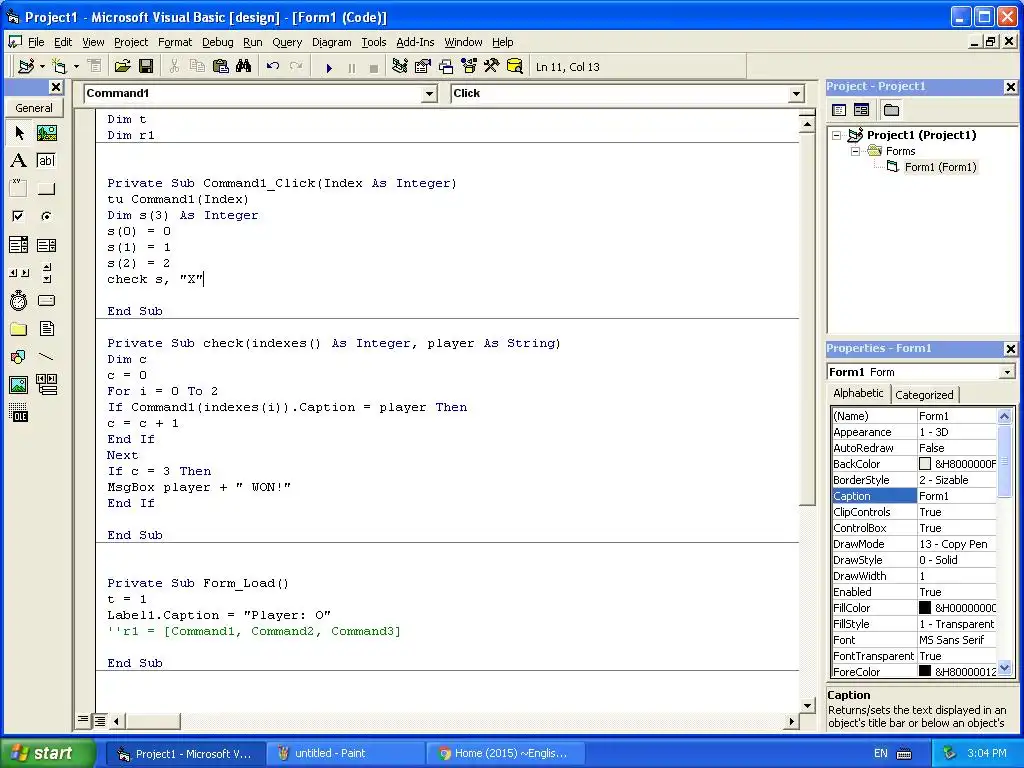The width and height of the screenshot is (1024, 768).
Task: Open the Debug menu
Action: (x=217, y=42)
